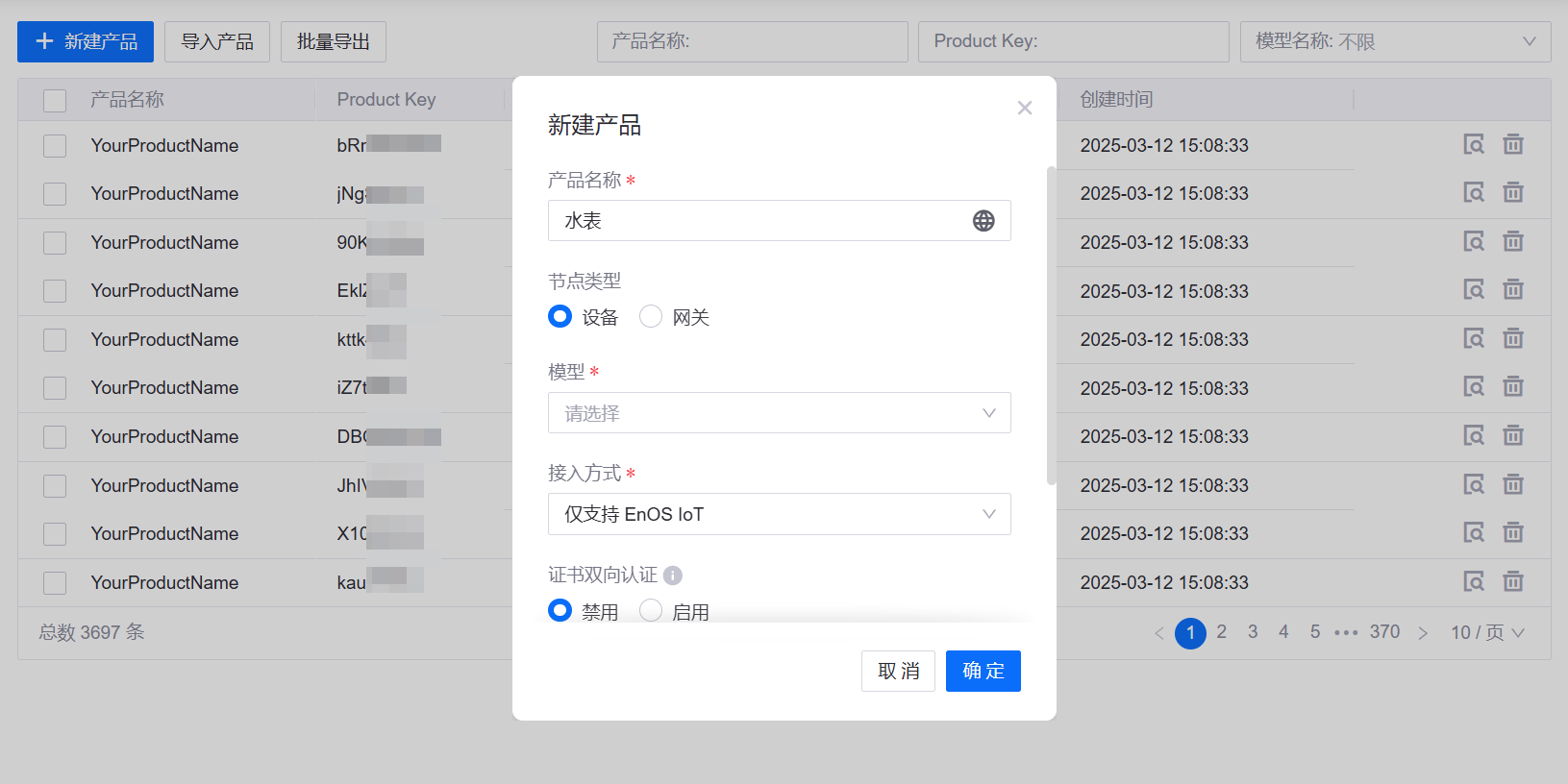Jump to page 370 in pagination
The height and width of the screenshot is (784, 1568).
1384,632
